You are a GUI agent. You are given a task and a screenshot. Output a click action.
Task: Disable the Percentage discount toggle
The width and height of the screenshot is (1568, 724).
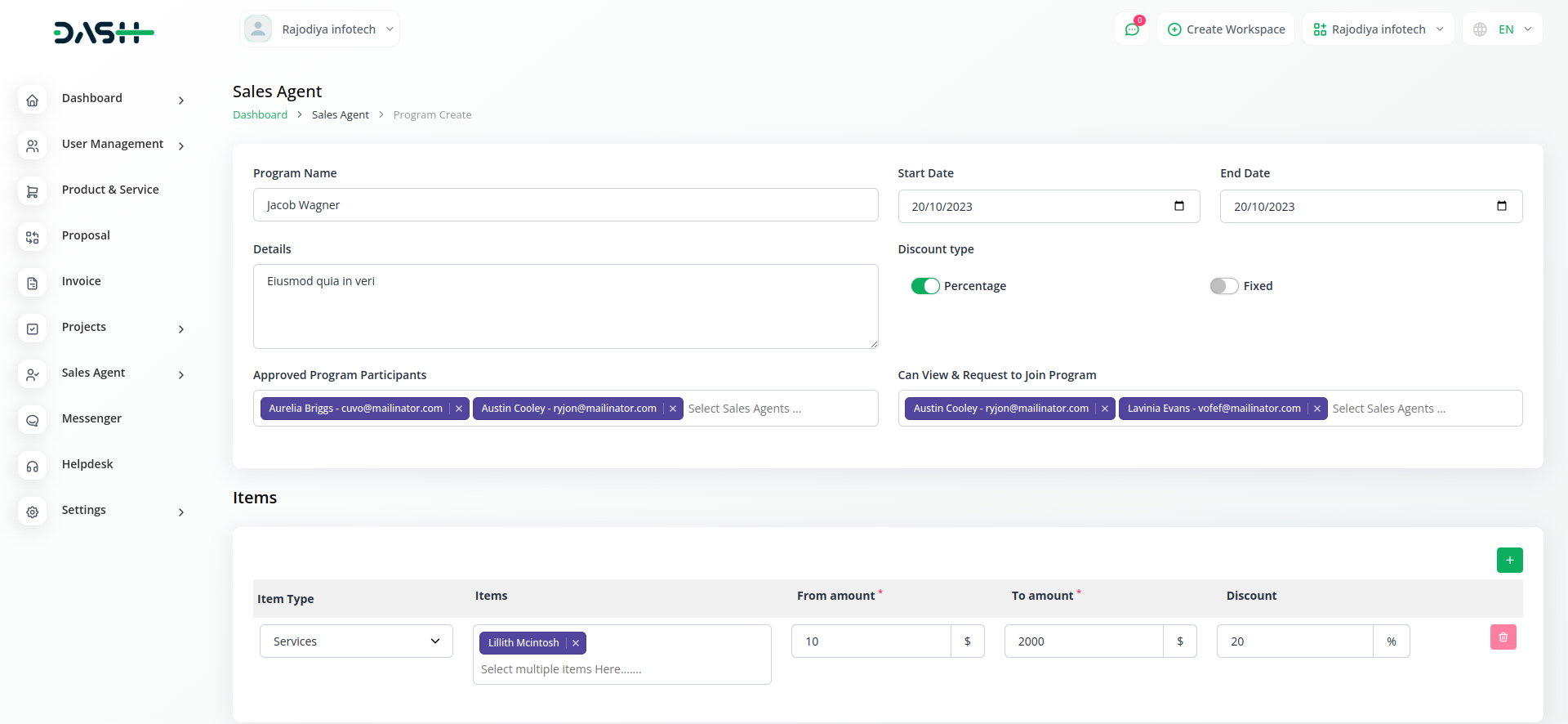(x=925, y=286)
